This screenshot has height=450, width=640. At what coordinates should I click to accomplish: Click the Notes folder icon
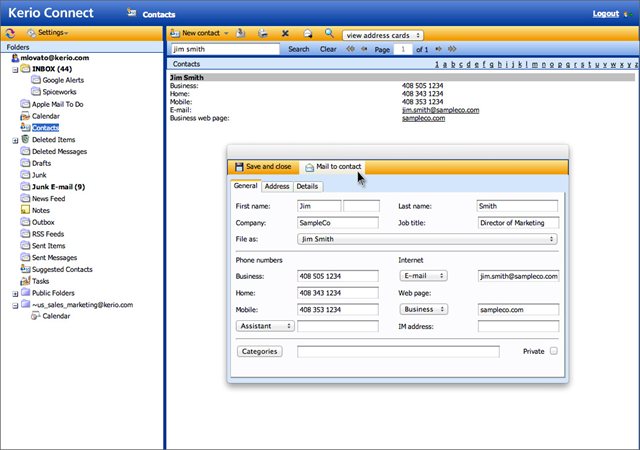coord(25,210)
